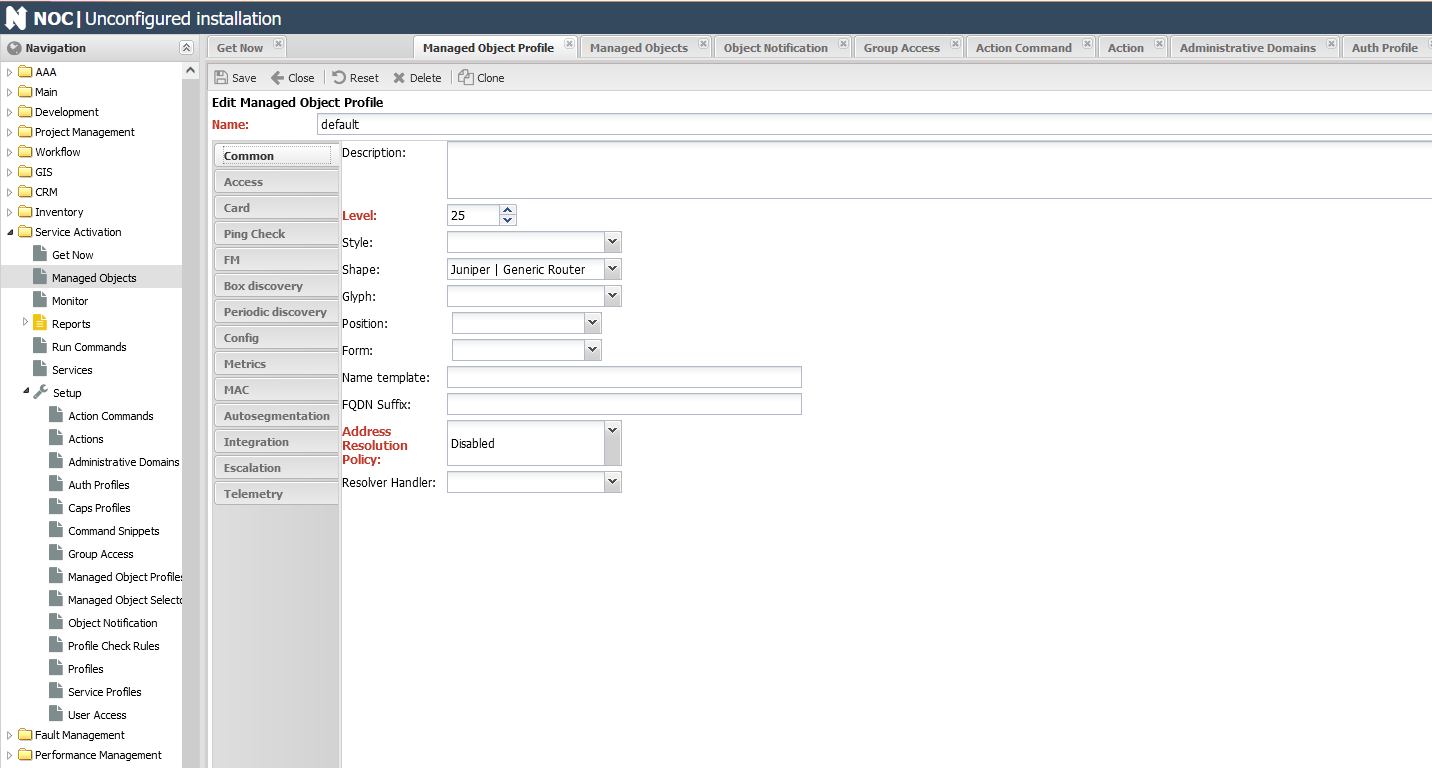Click the Close arrow toolbar button

(292, 78)
